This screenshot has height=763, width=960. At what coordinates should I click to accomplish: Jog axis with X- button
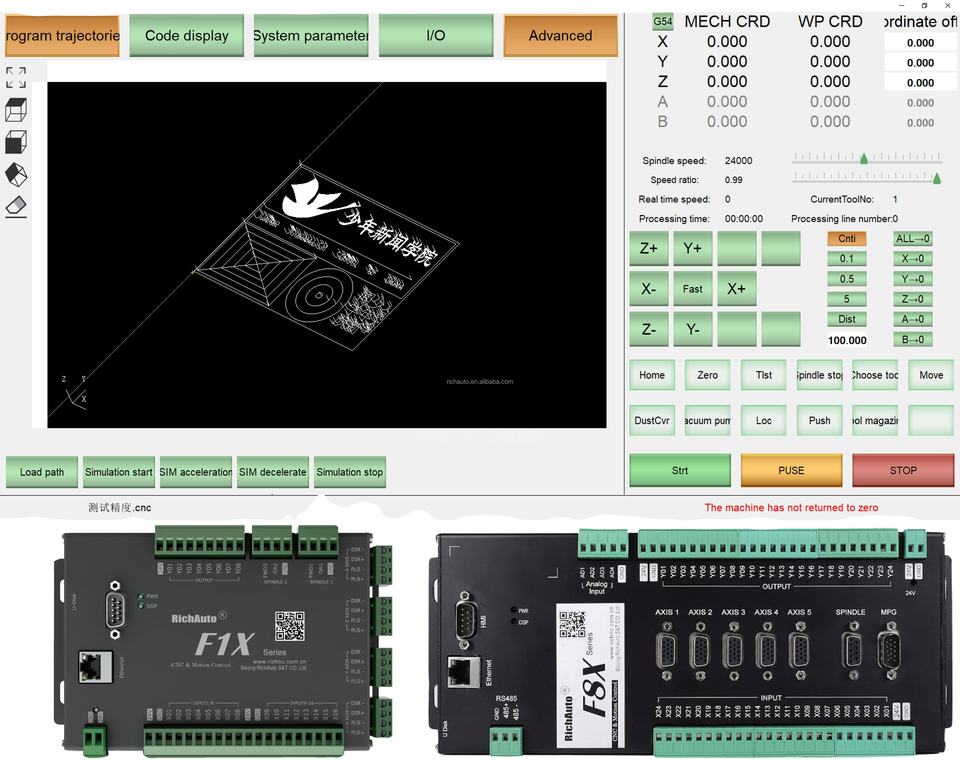point(649,288)
